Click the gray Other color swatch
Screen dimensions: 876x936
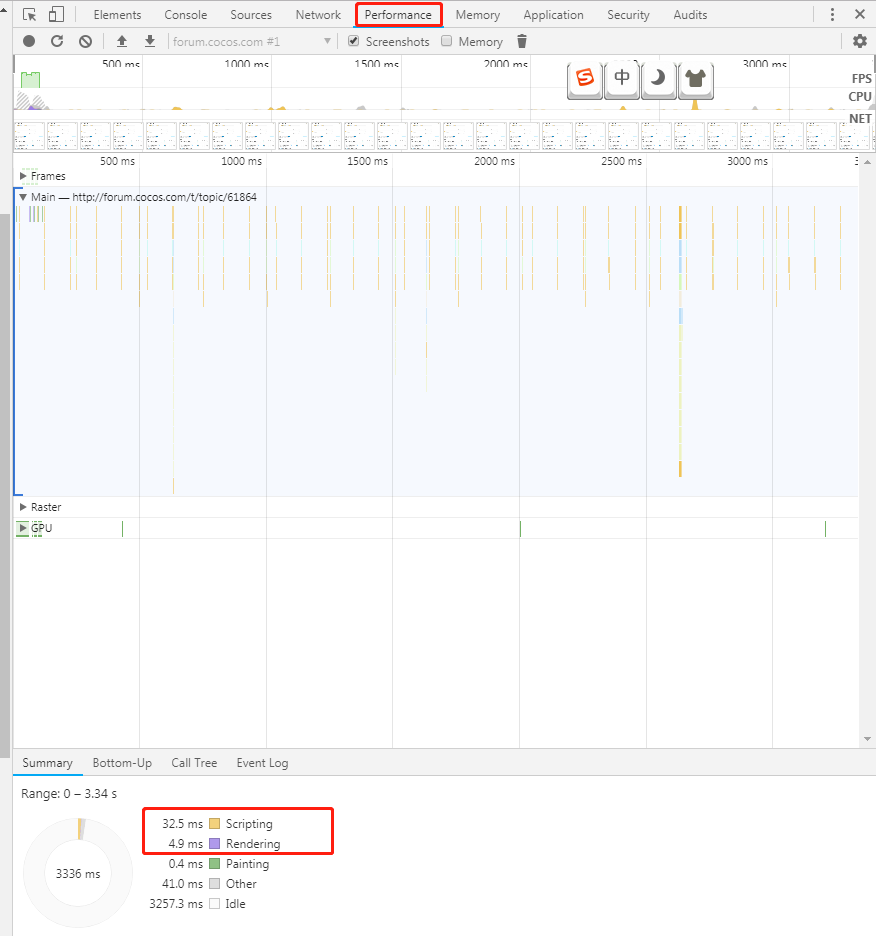coord(214,883)
